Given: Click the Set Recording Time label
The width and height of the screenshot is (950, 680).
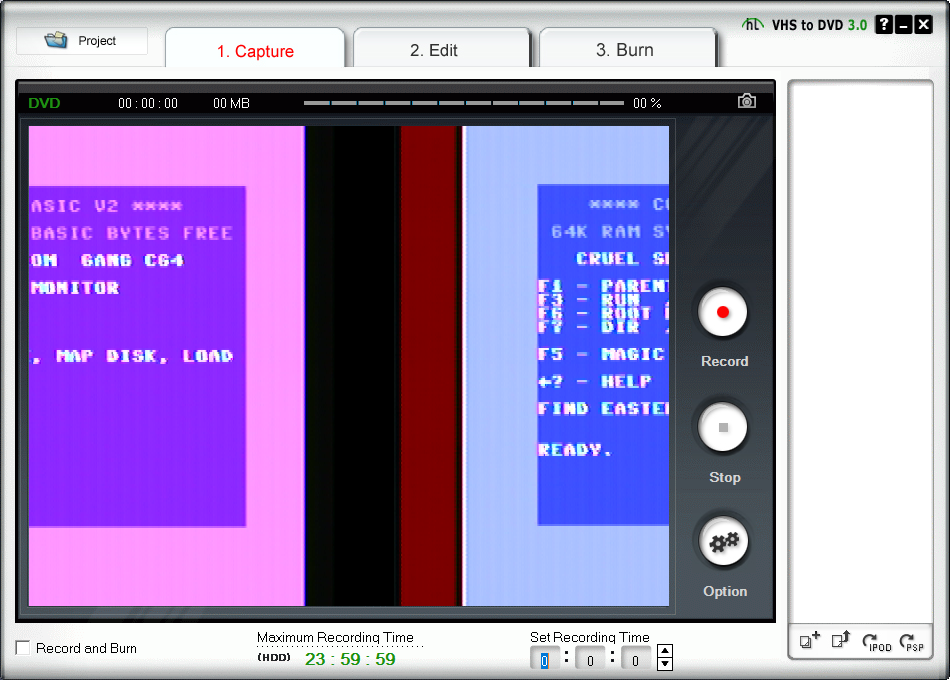Looking at the screenshot, I should tap(590, 637).
